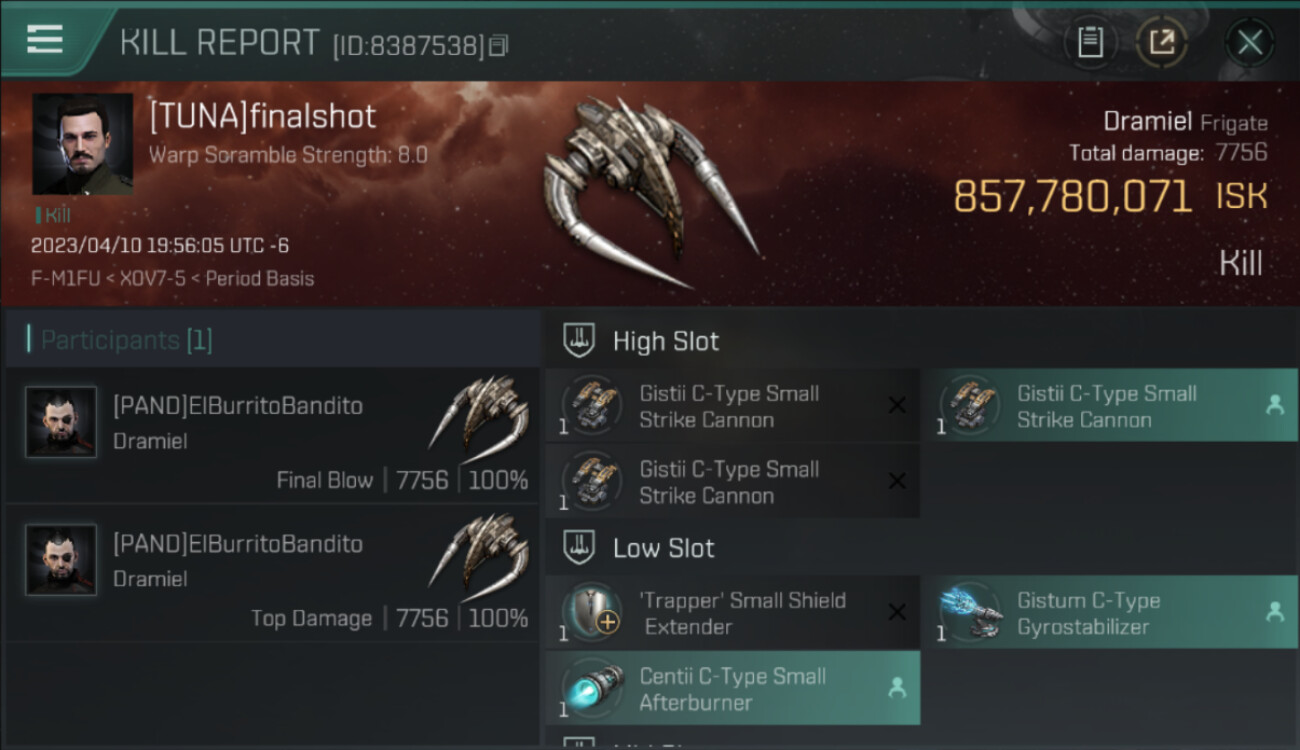
Task: Select Gistum C-Type Gyrostabilizer module
Action: (x=1109, y=613)
